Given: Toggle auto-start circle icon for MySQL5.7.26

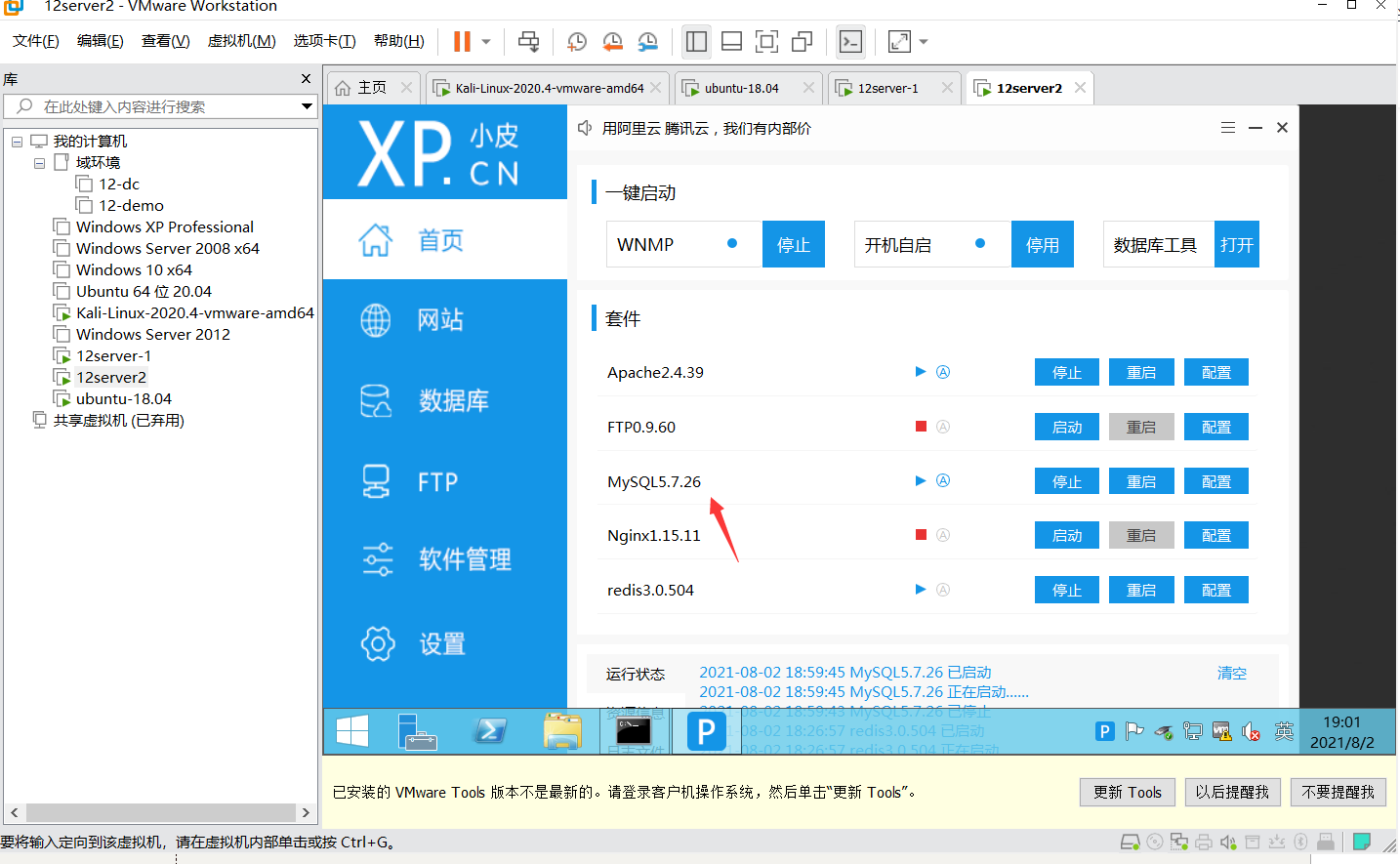Looking at the screenshot, I should 943,480.
